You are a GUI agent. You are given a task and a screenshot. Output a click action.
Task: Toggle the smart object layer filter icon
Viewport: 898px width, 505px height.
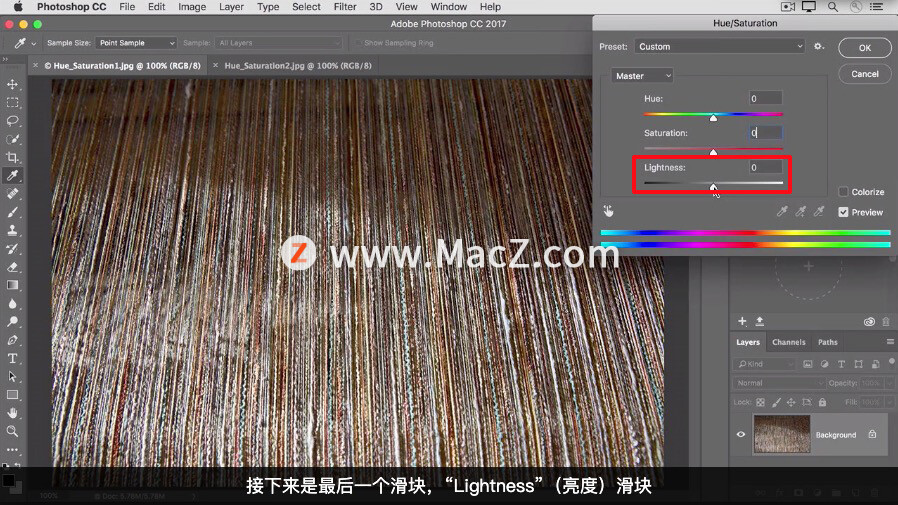coord(876,364)
